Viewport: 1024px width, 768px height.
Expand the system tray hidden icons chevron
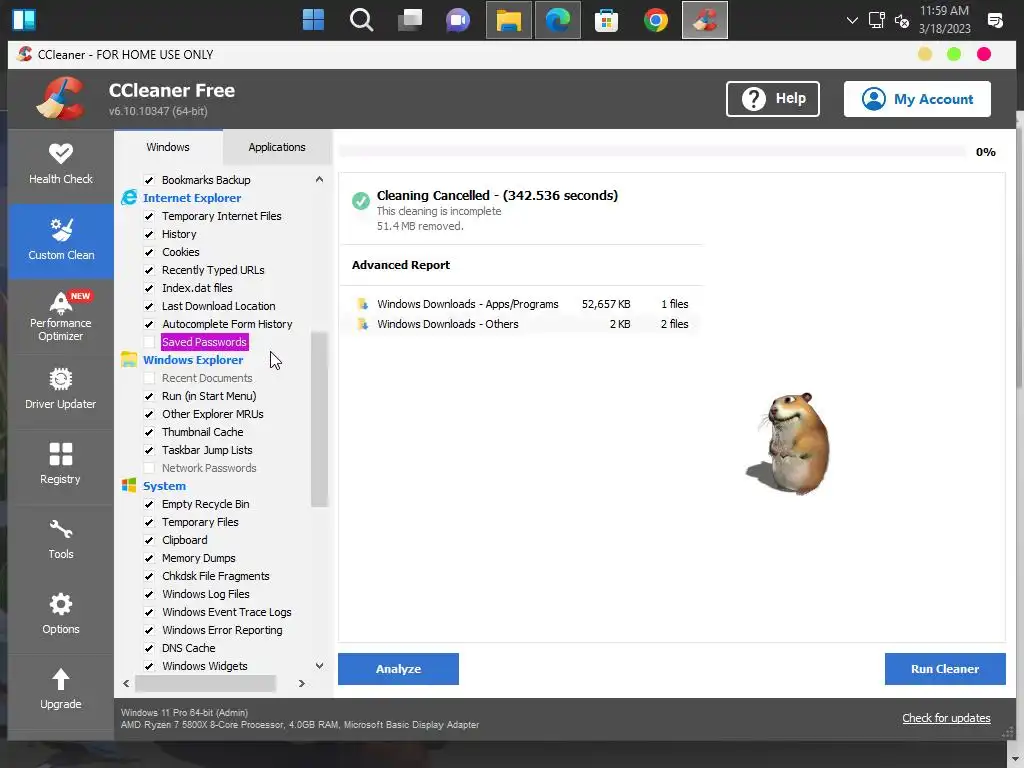pos(852,20)
